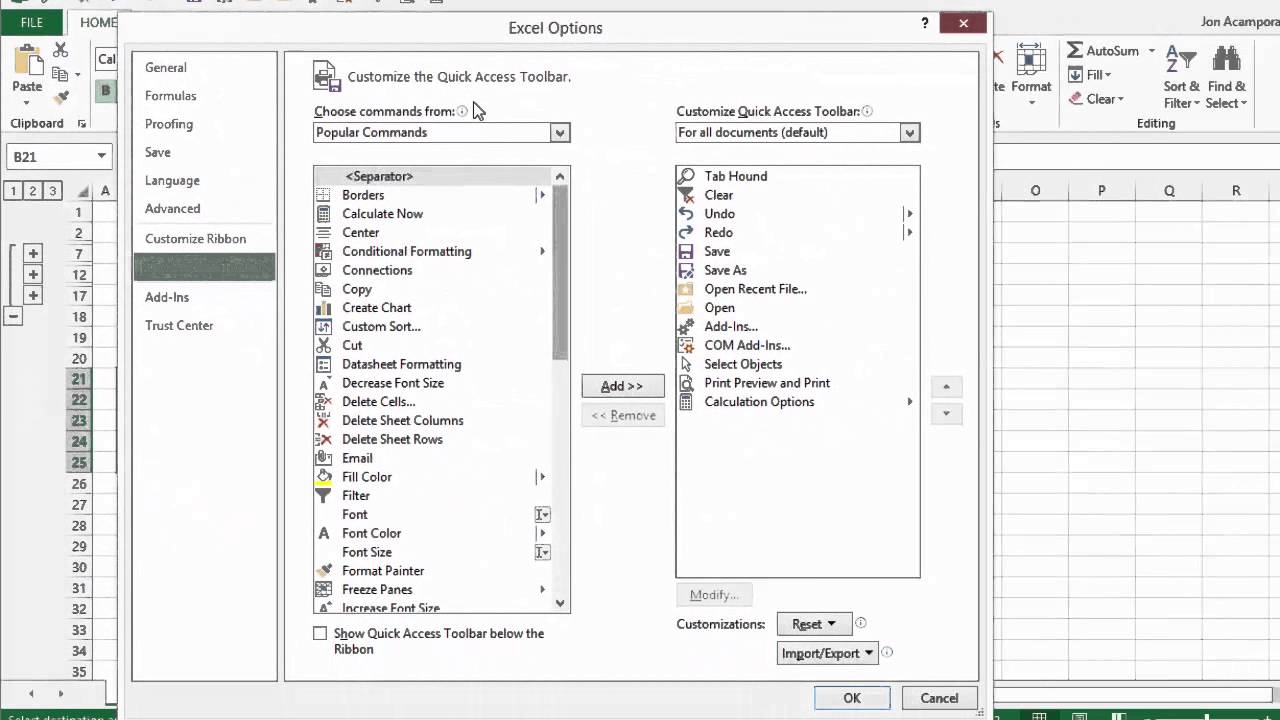Click the Custom Sort icon
Screen dimensions: 1280x720
(x=323, y=326)
